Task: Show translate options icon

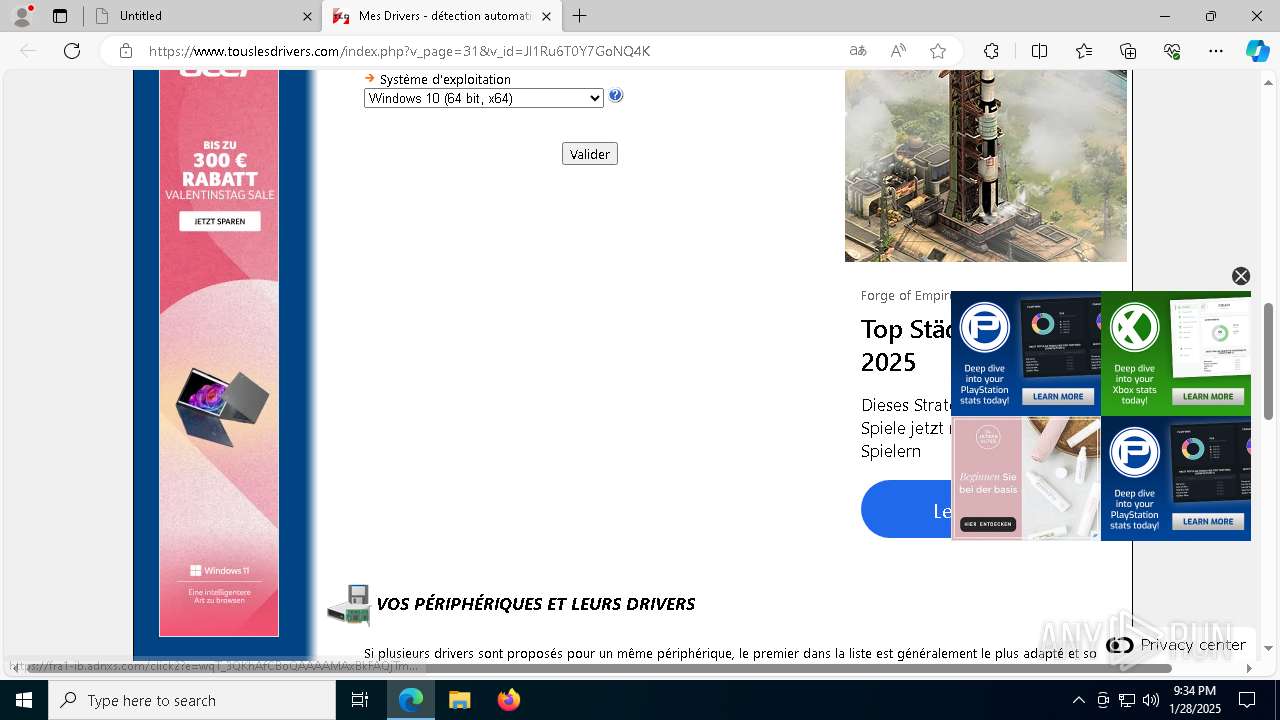Action: [x=858, y=51]
